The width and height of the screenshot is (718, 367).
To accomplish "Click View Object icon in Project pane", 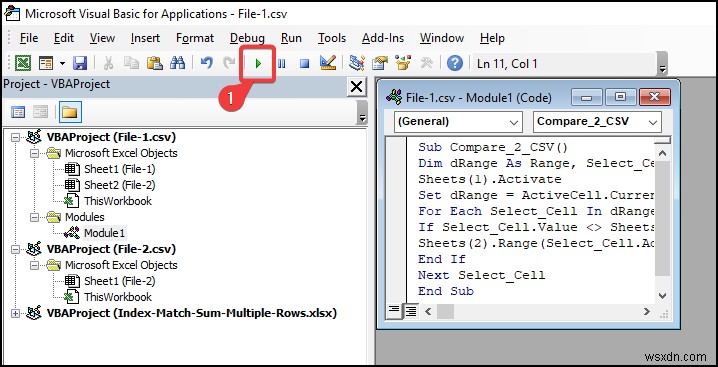I will click(x=41, y=112).
